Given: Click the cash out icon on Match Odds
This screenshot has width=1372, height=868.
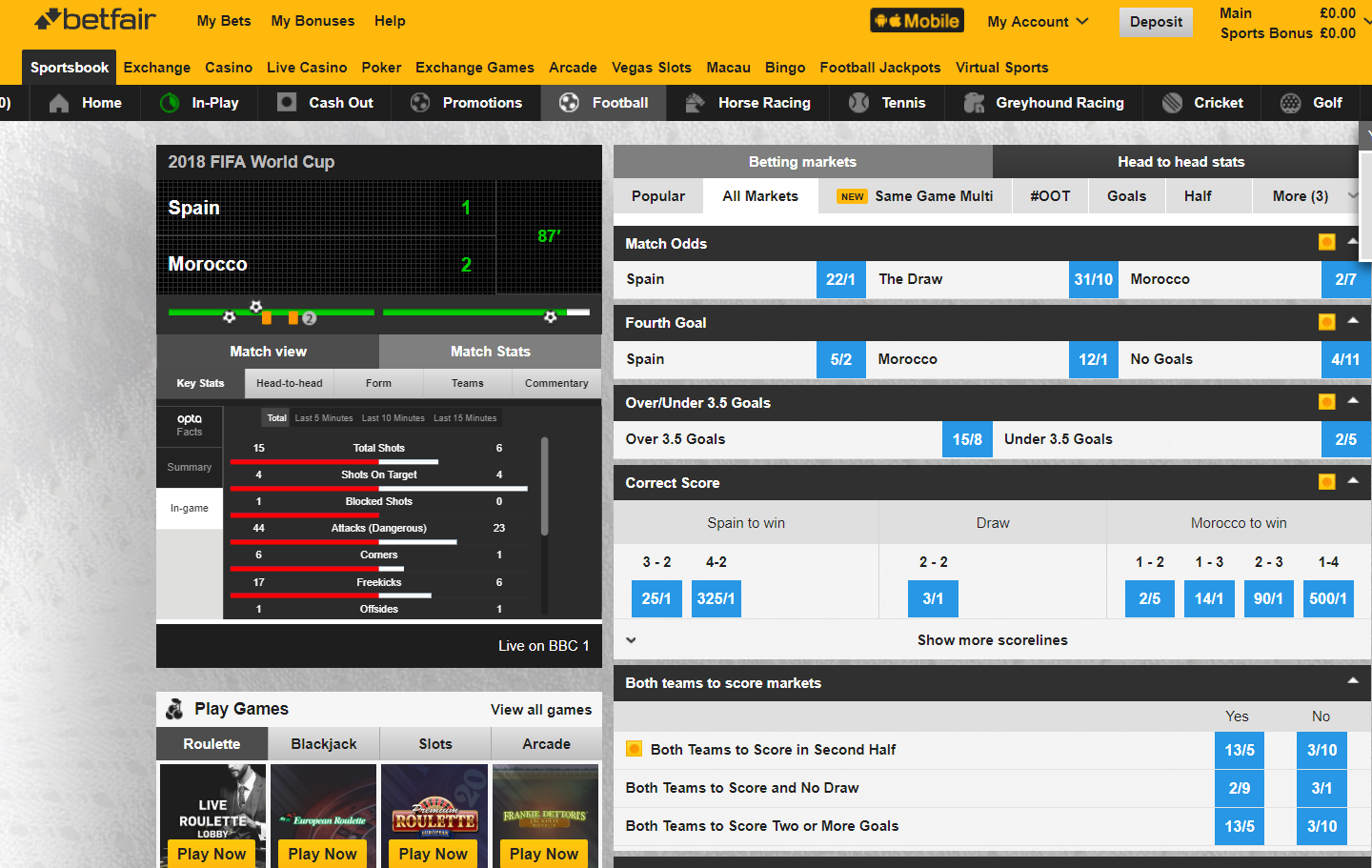Looking at the screenshot, I should click(1326, 242).
